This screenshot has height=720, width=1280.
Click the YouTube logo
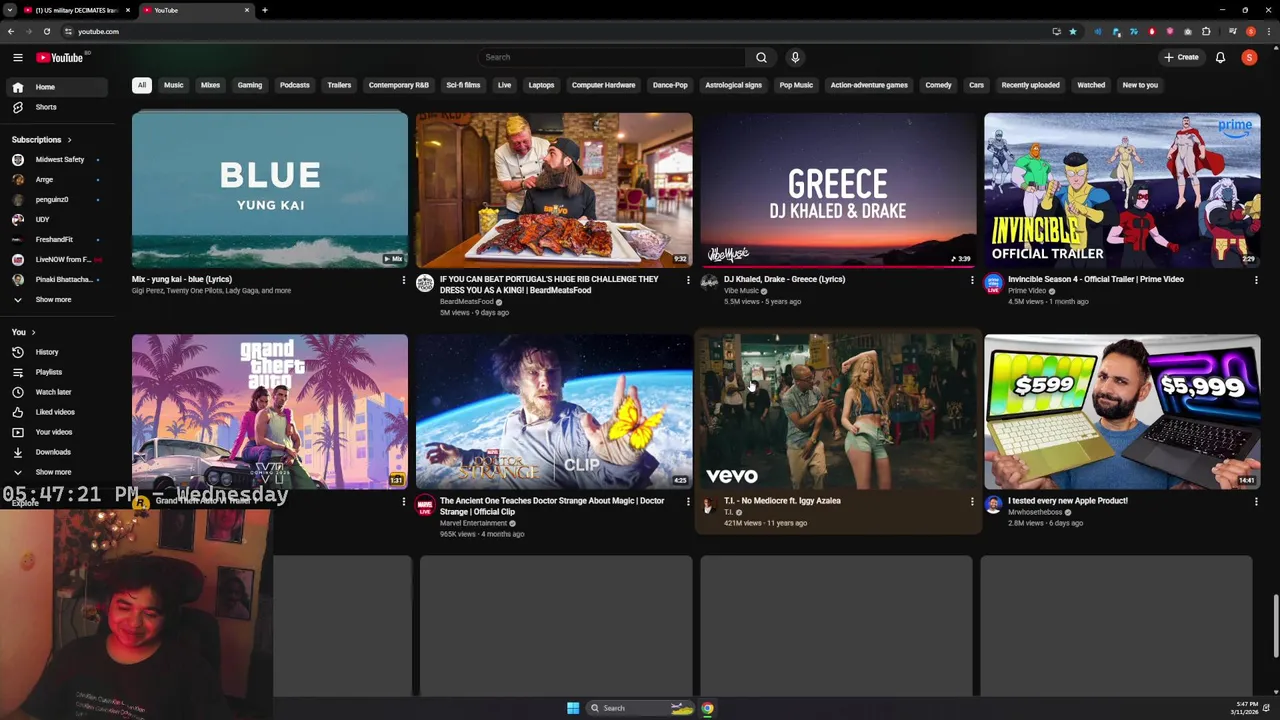(60, 58)
